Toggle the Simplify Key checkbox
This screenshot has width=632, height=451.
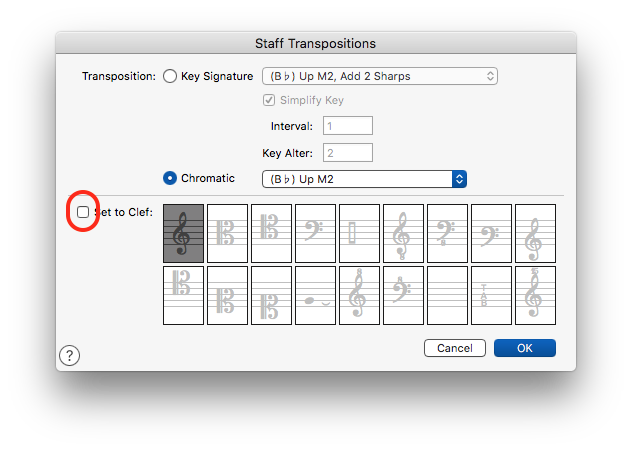pyautogui.click(x=268, y=101)
